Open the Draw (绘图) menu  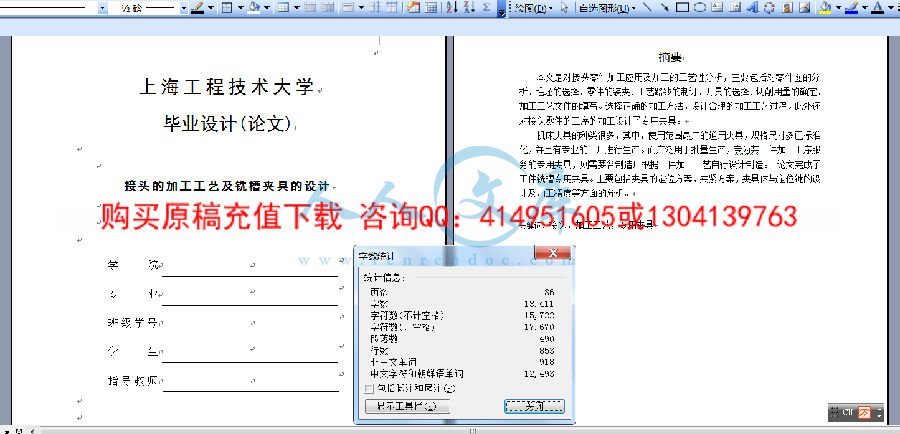[x=533, y=8]
